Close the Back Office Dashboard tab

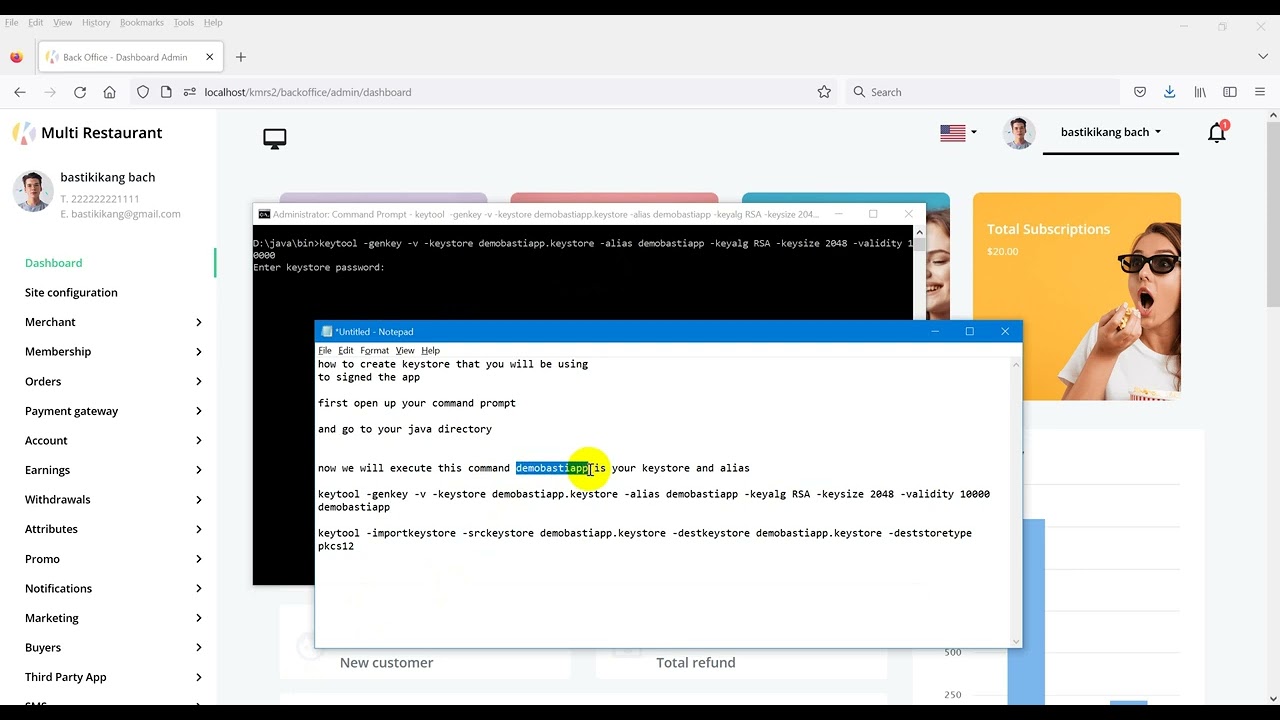[209, 57]
